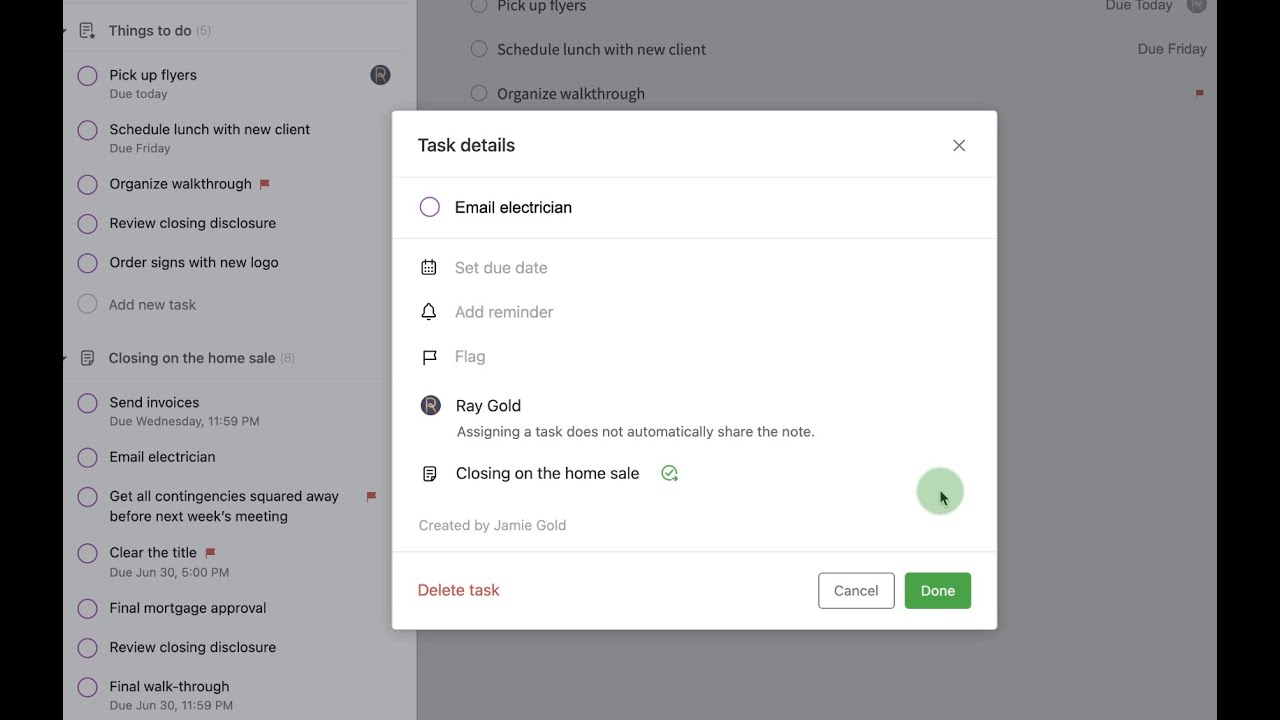Check off Email electrician in sidebar list

pos(88,457)
